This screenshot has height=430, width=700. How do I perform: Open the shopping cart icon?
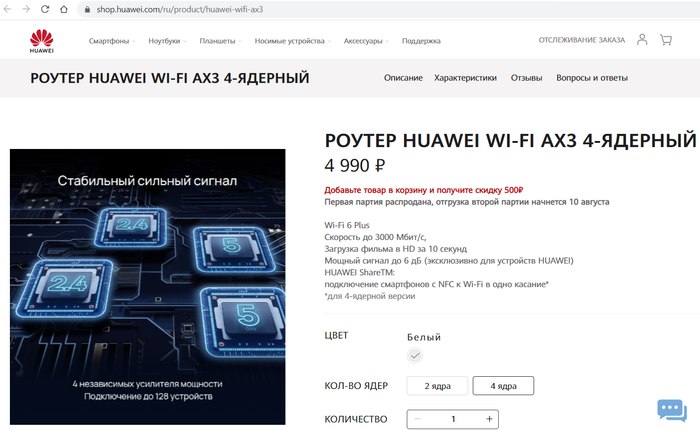coord(666,40)
